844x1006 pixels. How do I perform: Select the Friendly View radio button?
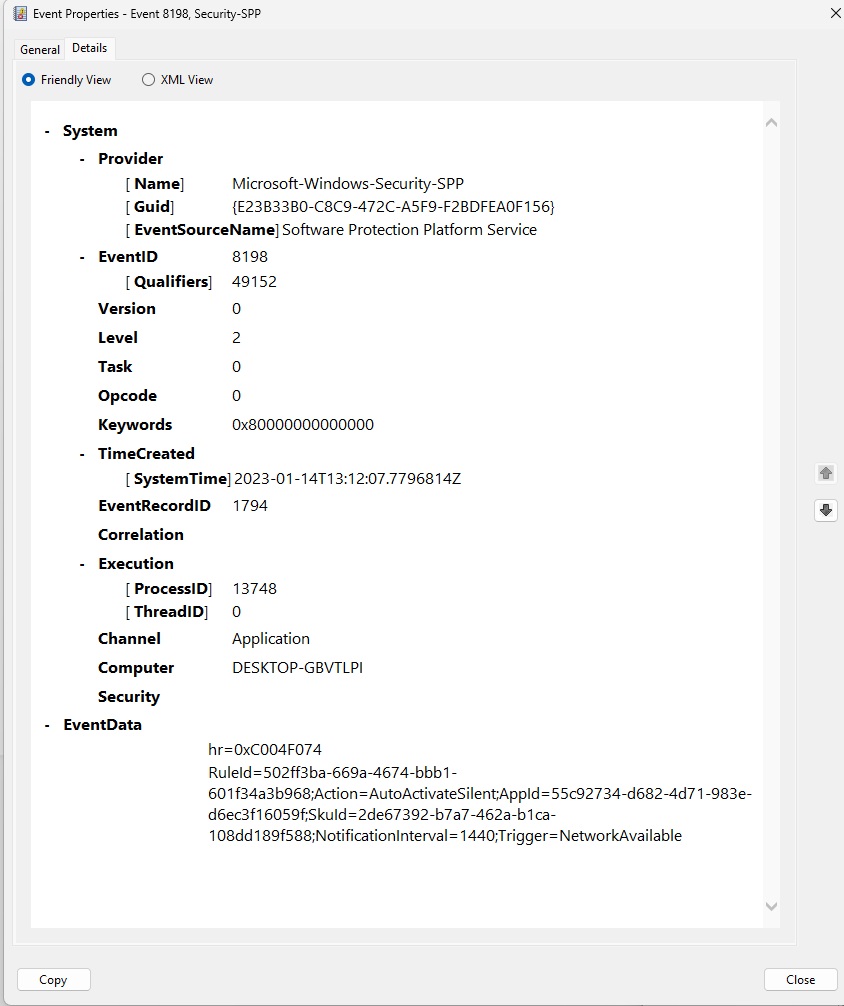(29, 80)
